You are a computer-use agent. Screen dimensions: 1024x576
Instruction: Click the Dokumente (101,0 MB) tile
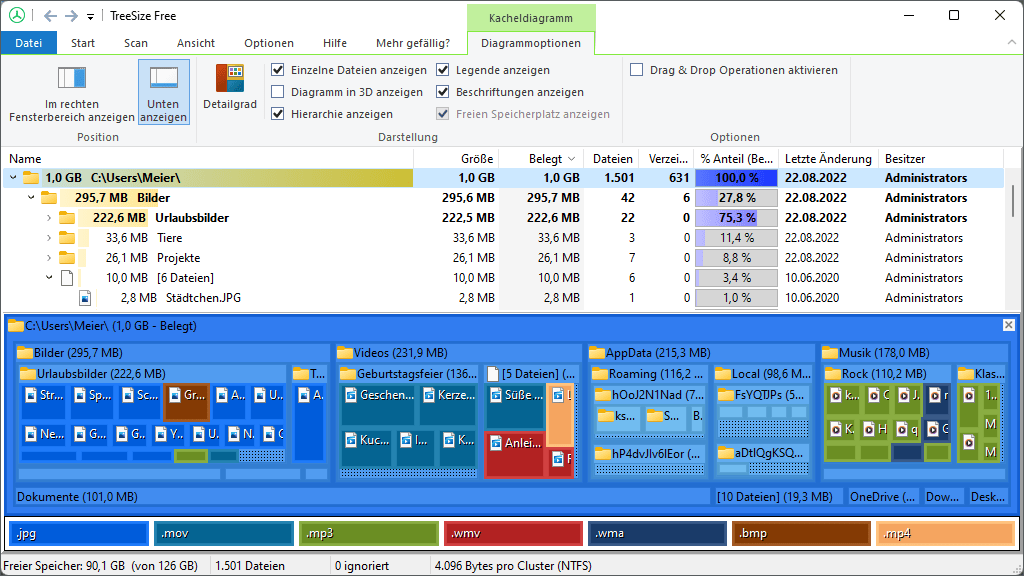coord(362,496)
